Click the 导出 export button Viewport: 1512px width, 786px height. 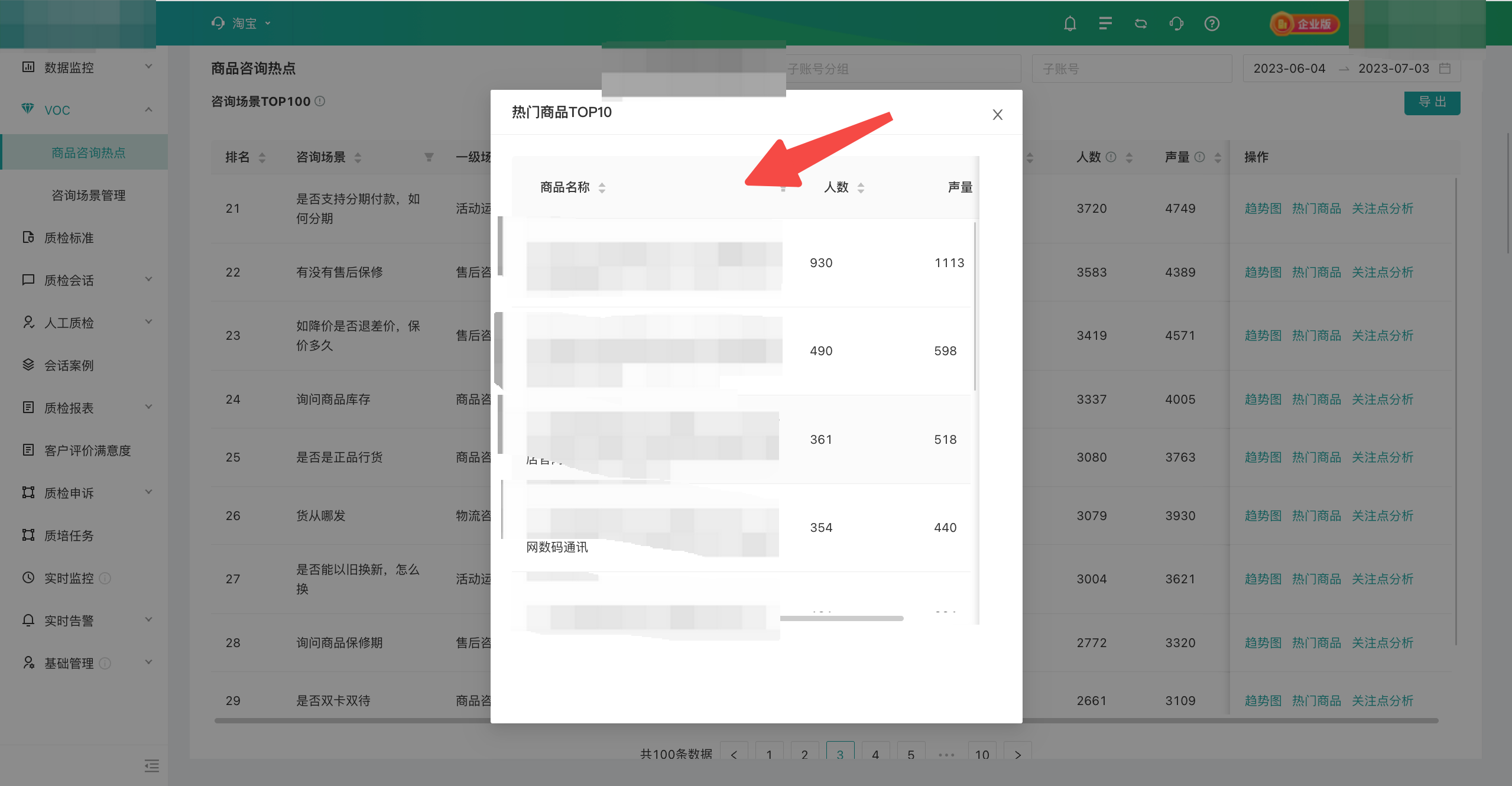click(x=1432, y=103)
